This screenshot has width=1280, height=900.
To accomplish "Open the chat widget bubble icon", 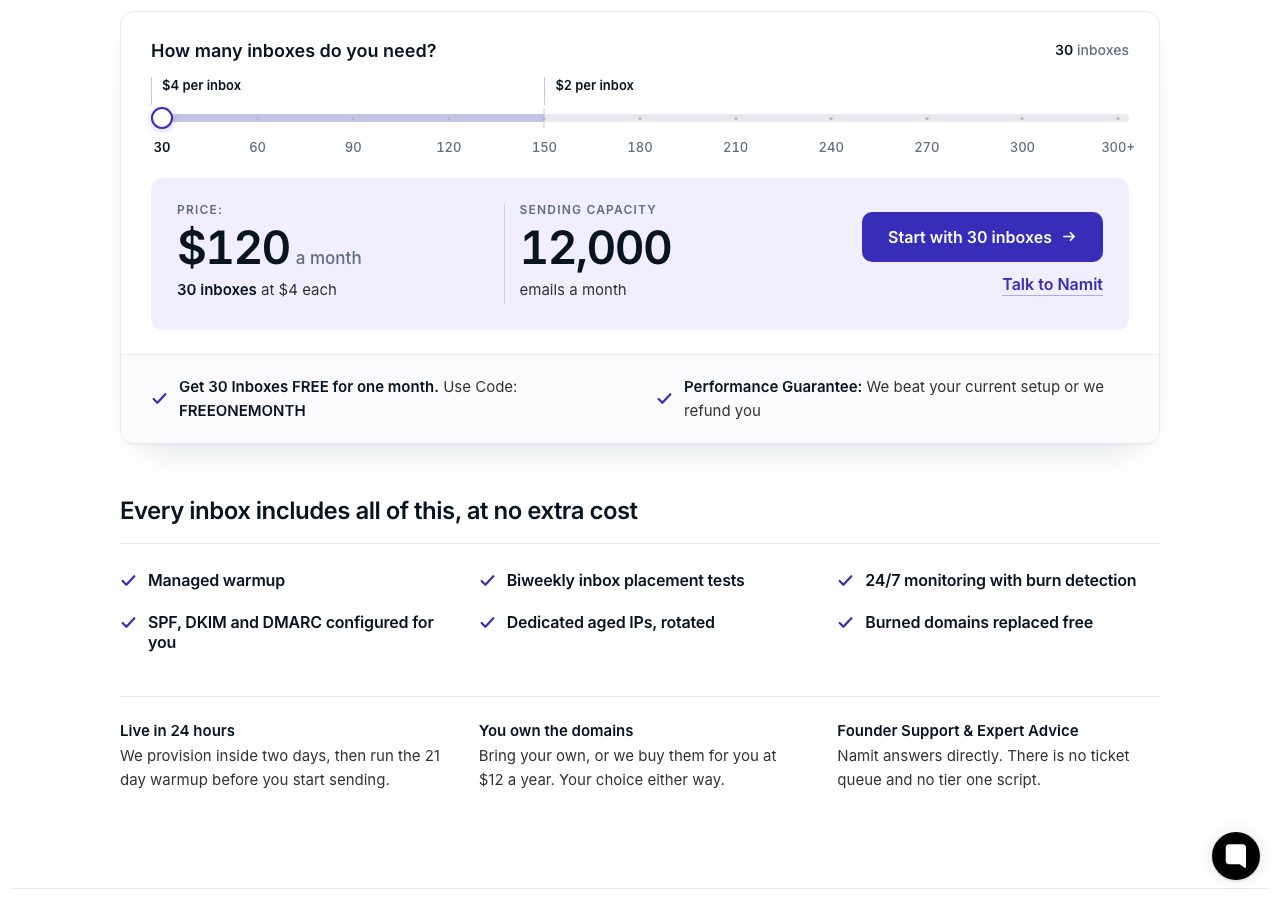I will (x=1236, y=856).
